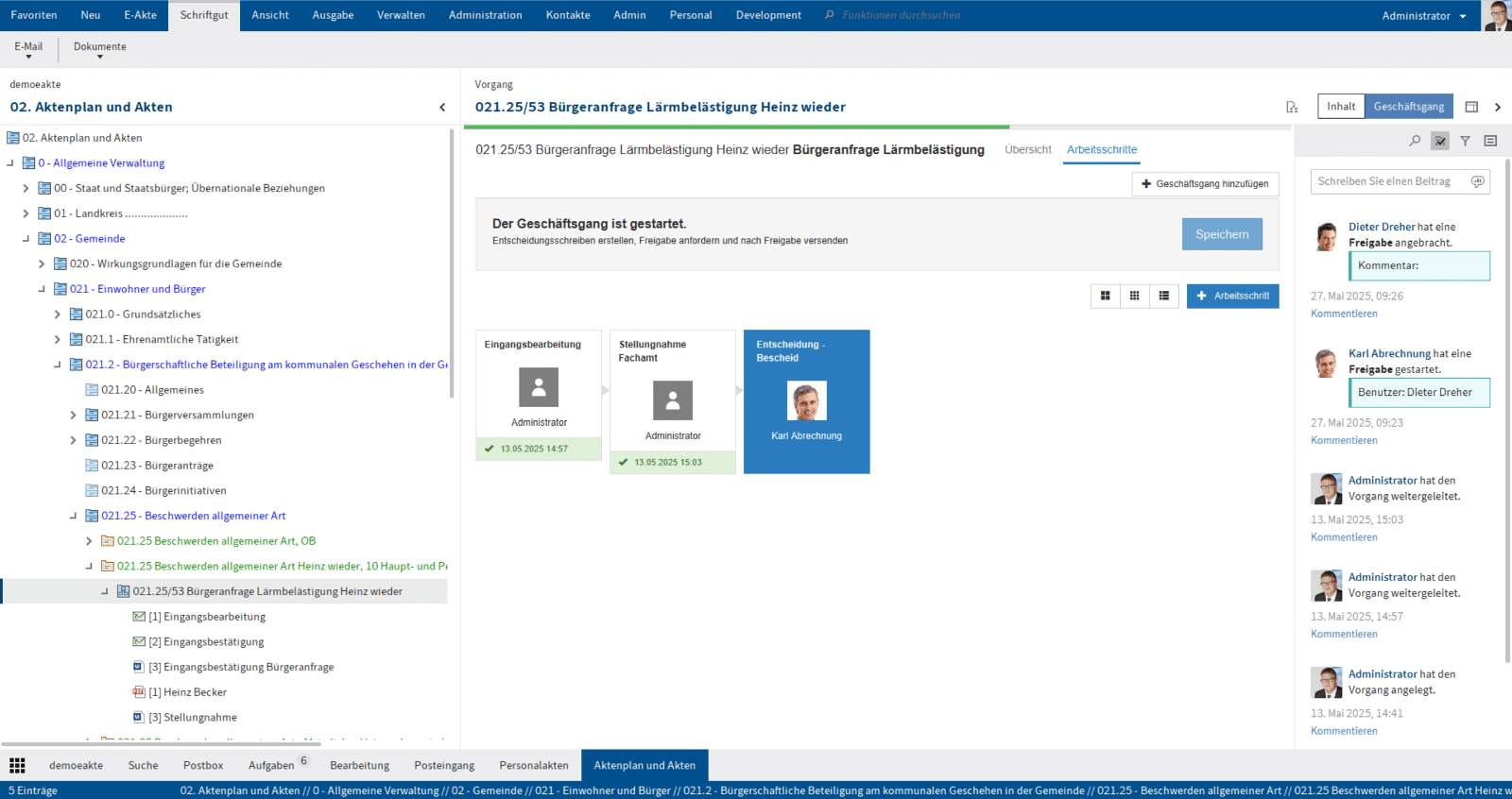Toggle the subscribed feed checkmark filter

(1440, 141)
